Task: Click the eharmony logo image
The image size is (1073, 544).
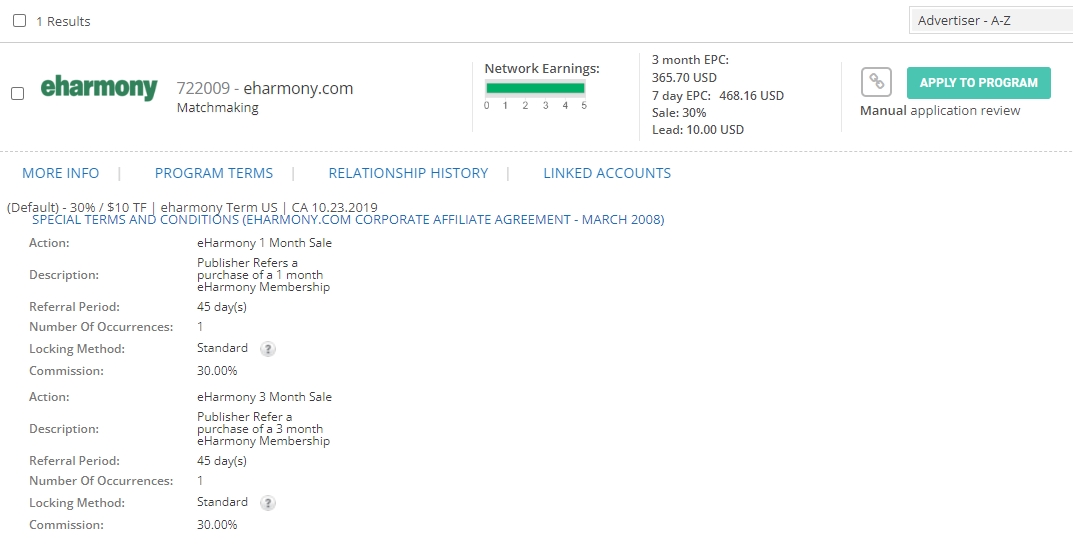Action: [x=99, y=88]
